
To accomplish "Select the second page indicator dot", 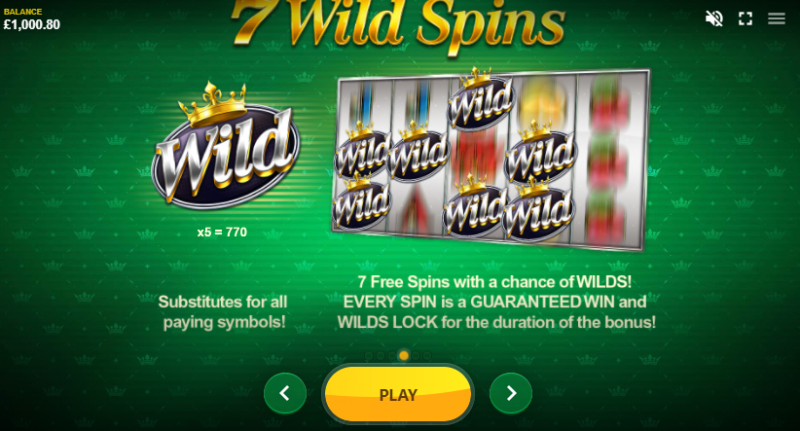I will (x=380, y=356).
